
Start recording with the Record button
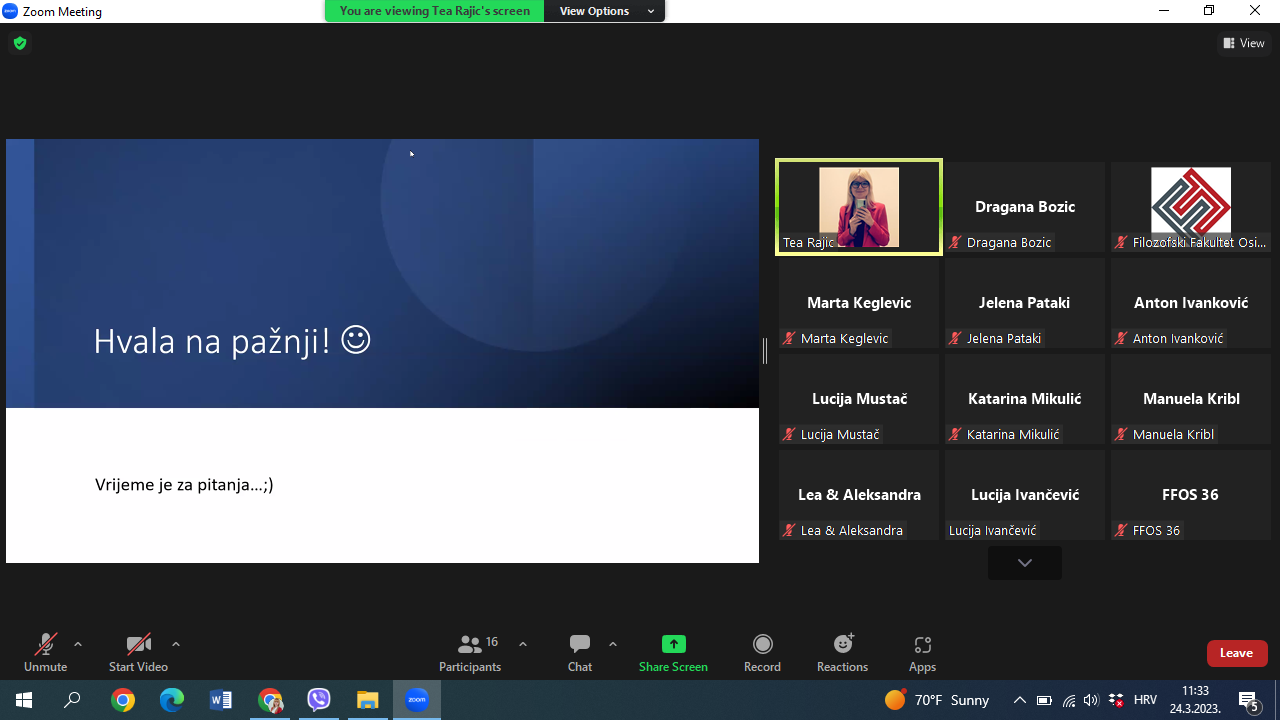762,653
